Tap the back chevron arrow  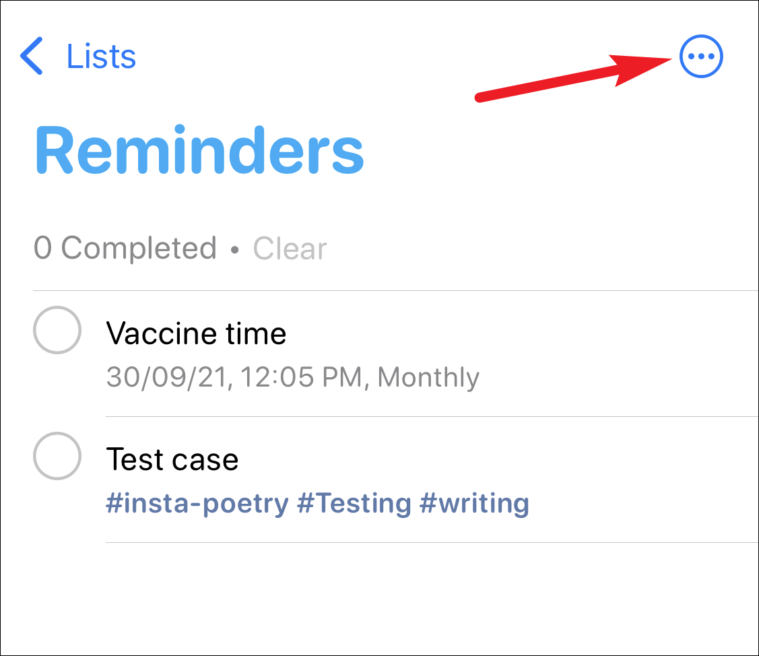click(31, 56)
